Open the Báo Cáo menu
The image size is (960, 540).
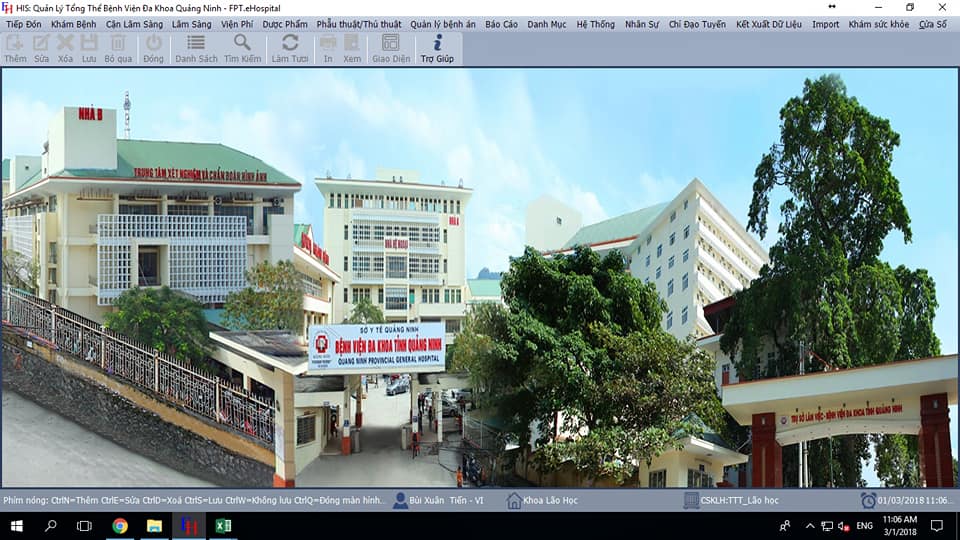click(501, 24)
